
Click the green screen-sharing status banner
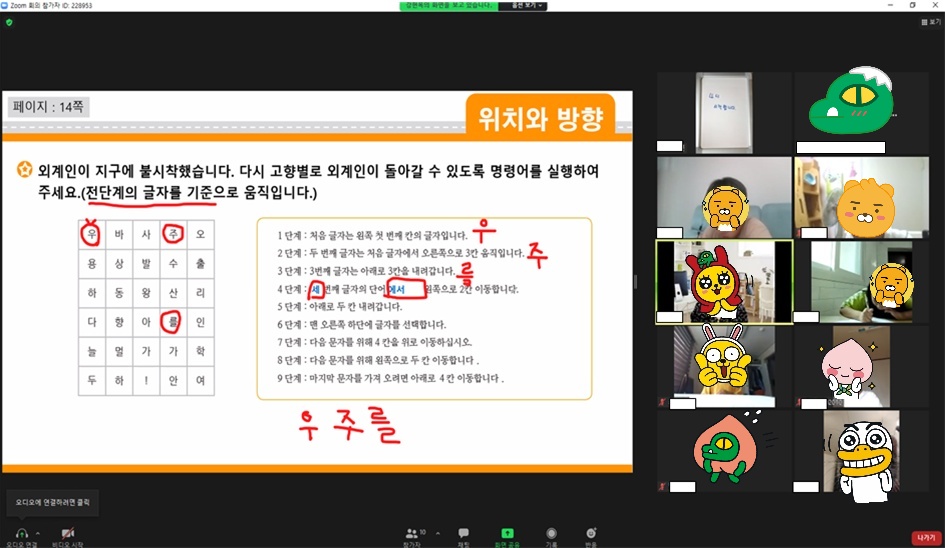pyautogui.click(x=450, y=5)
